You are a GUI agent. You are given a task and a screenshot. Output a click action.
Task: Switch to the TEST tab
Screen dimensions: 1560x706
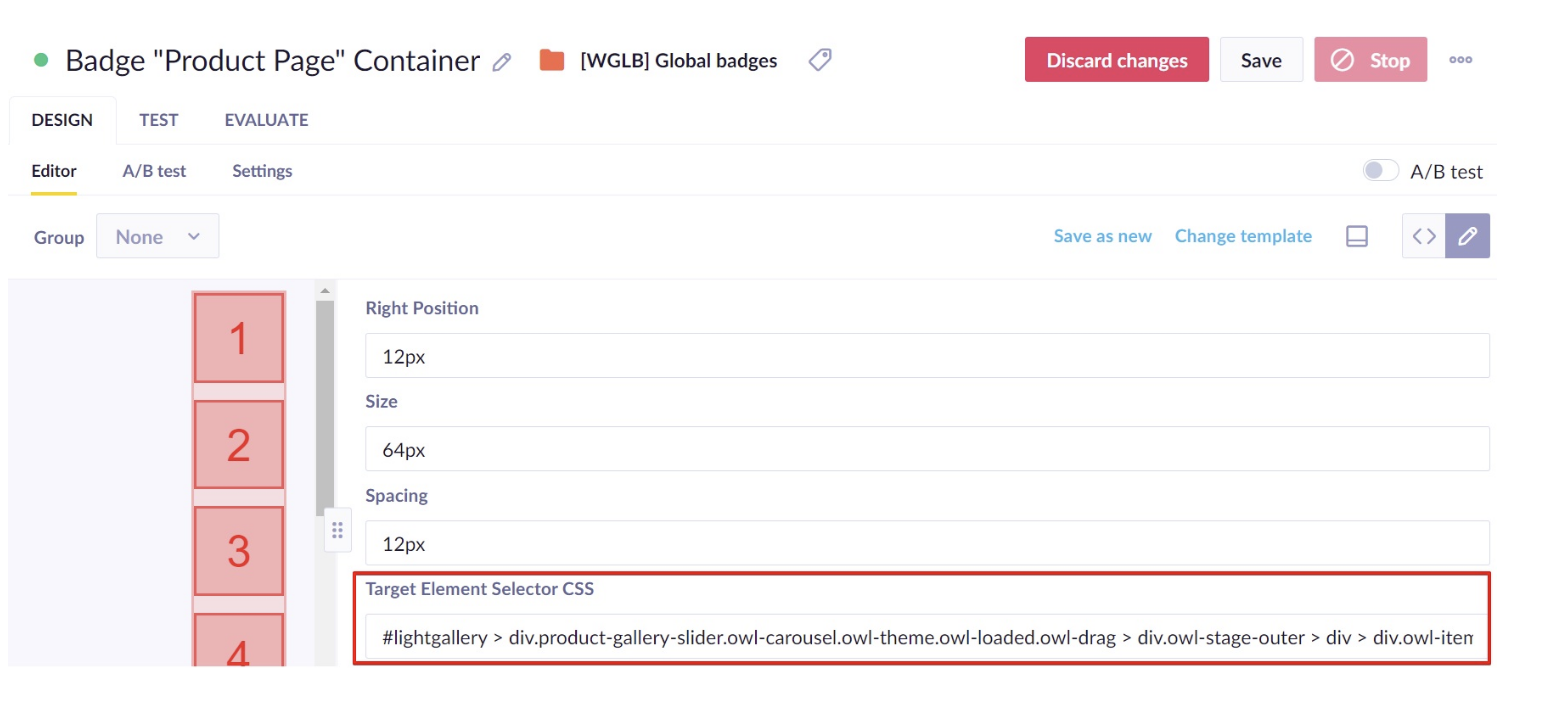click(x=158, y=119)
